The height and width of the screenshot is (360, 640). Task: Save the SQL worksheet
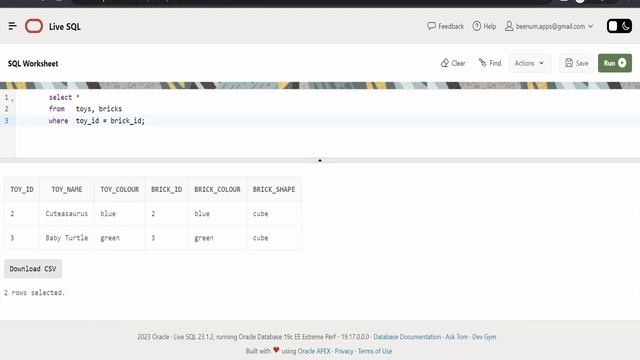(x=576, y=63)
